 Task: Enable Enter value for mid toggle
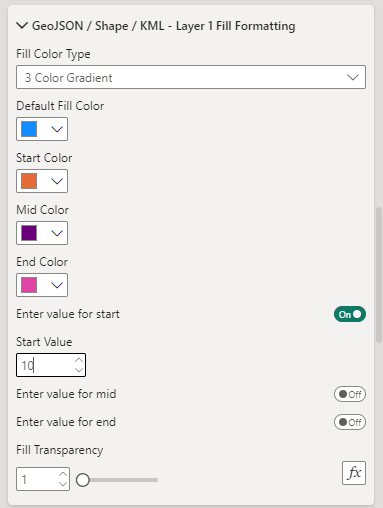[x=350, y=394]
